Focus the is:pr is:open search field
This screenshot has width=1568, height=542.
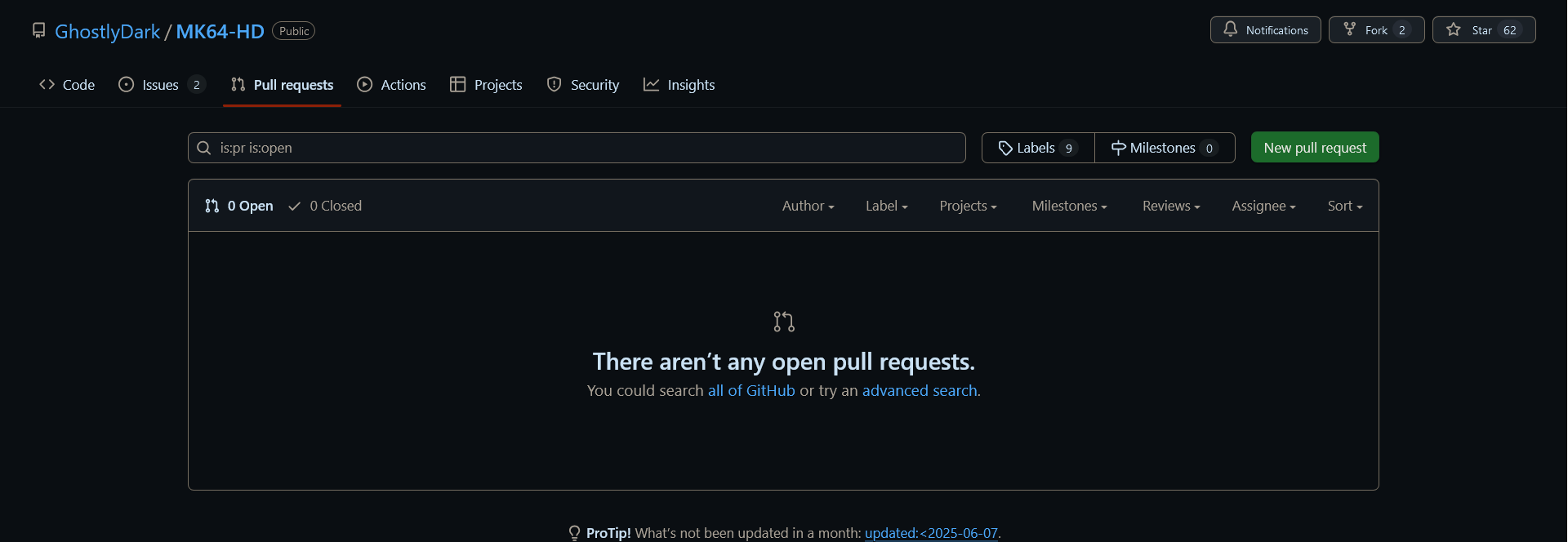[x=577, y=148]
